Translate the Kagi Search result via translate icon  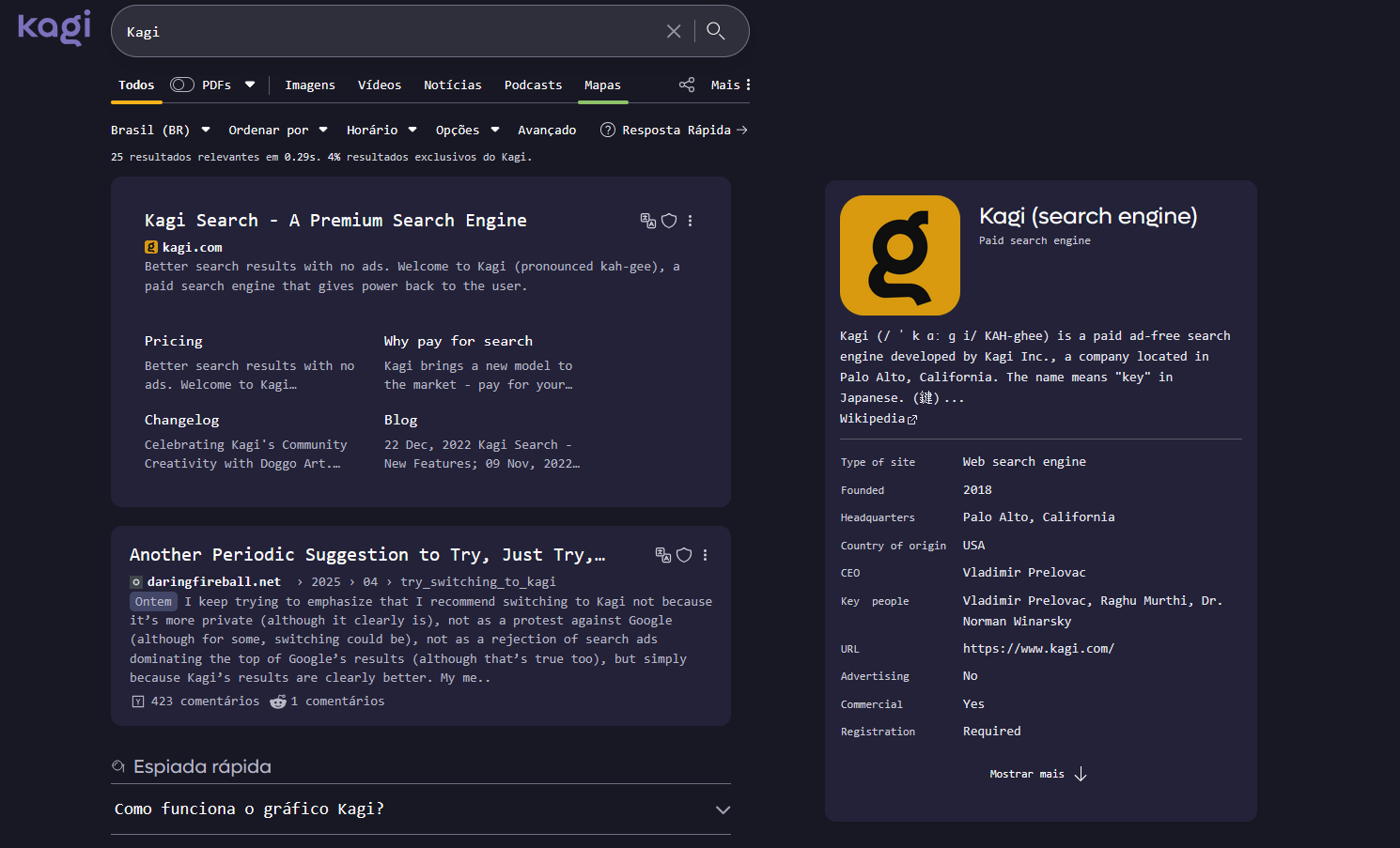click(x=648, y=221)
